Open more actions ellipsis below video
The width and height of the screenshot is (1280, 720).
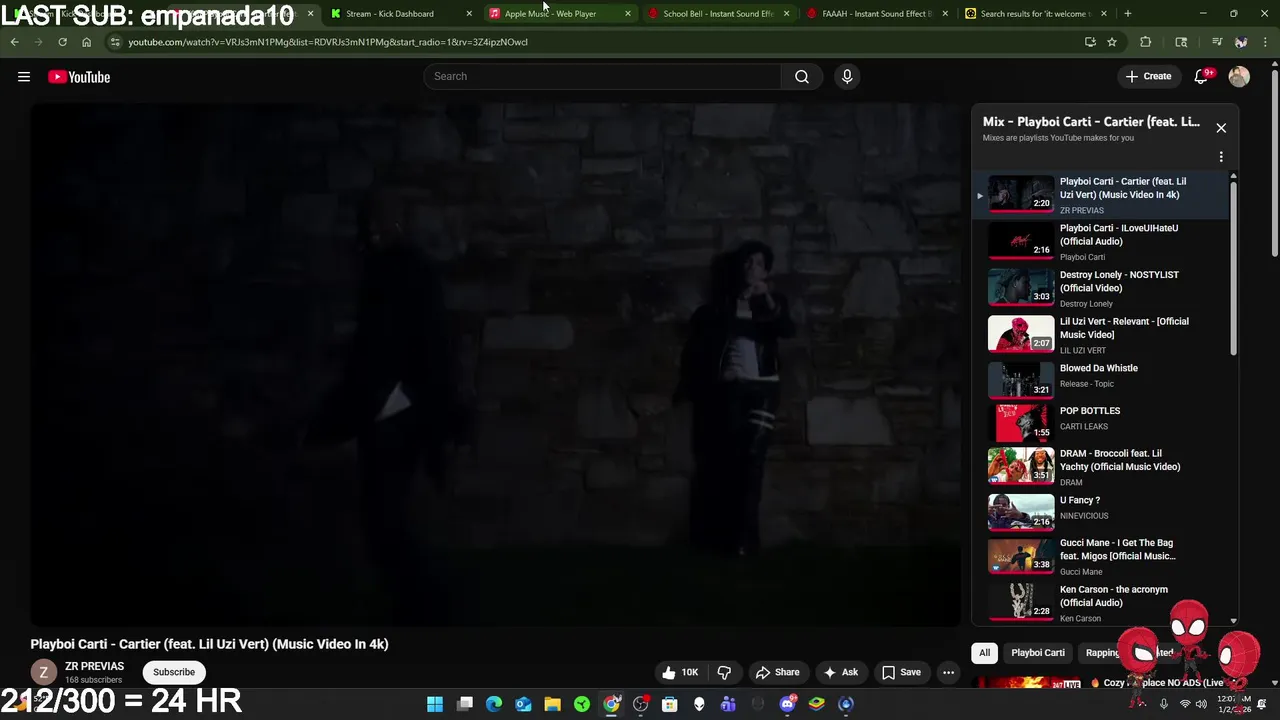click(949, 672)
